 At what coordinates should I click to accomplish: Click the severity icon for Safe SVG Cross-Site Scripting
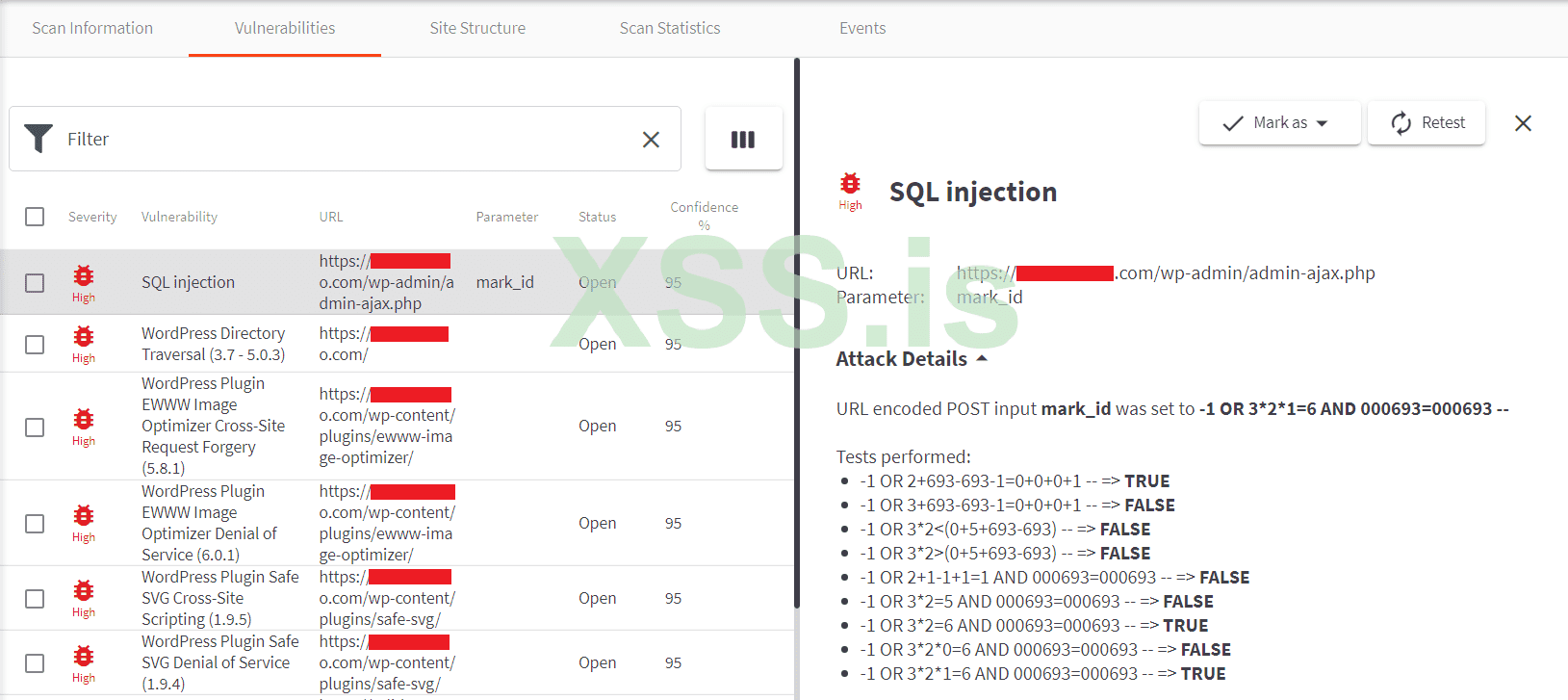pyautogui.click(x=84, y=591)
